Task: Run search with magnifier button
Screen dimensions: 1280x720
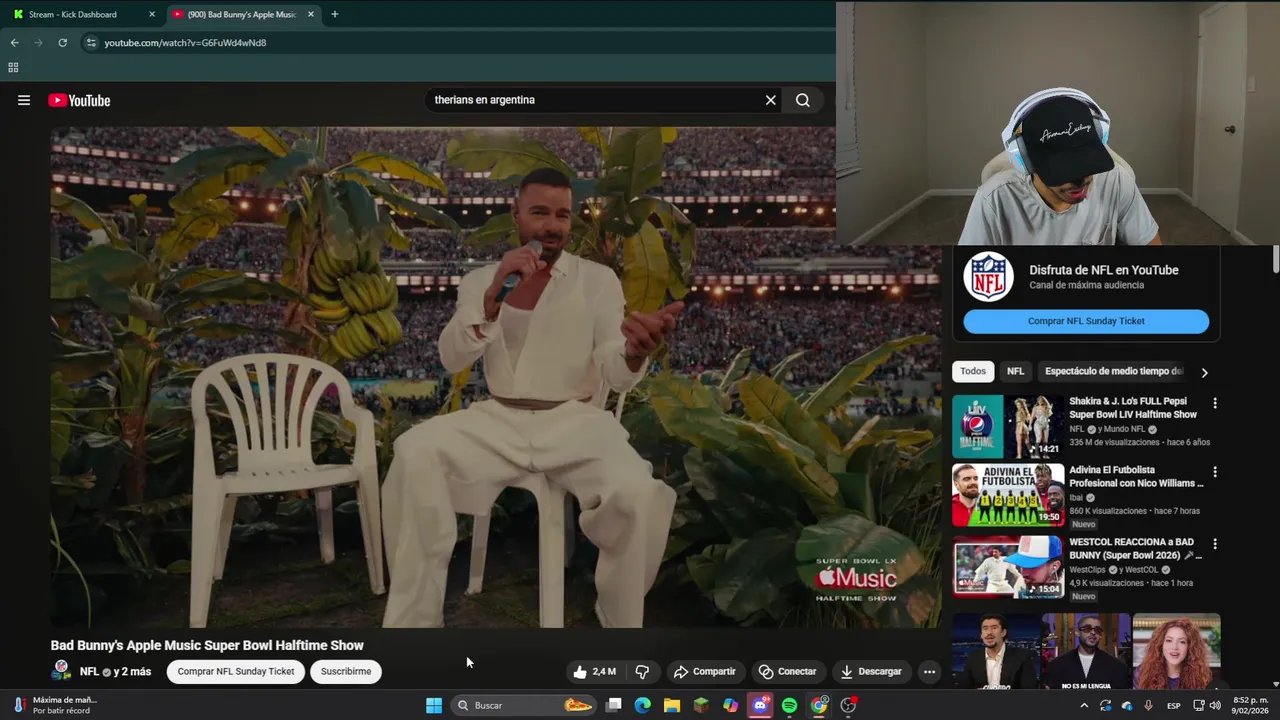Action: [802, 100]
